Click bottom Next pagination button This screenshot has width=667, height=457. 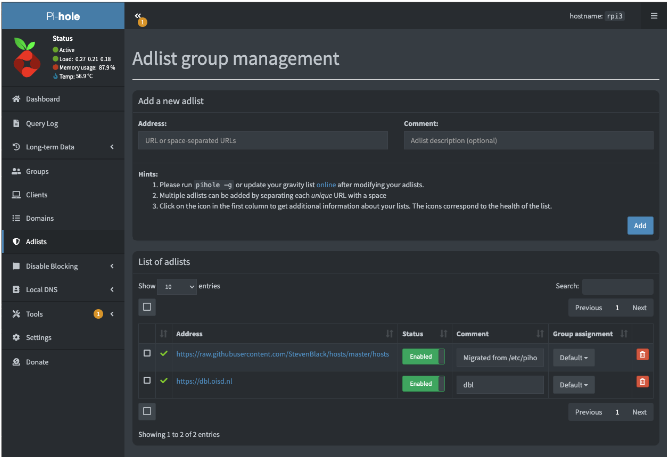point(639,412)
